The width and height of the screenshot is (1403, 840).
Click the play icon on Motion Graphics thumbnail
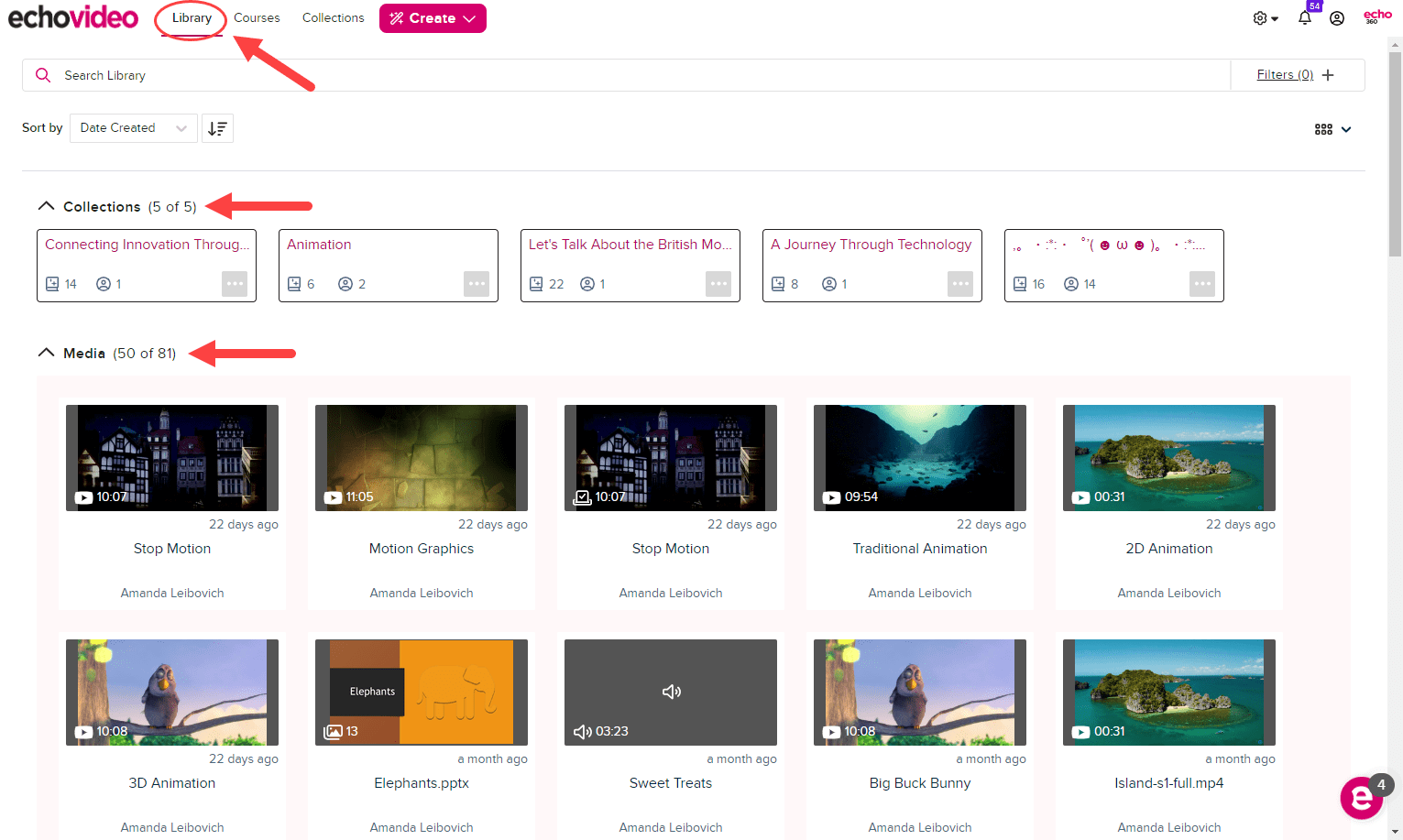(x=333, y=497)
